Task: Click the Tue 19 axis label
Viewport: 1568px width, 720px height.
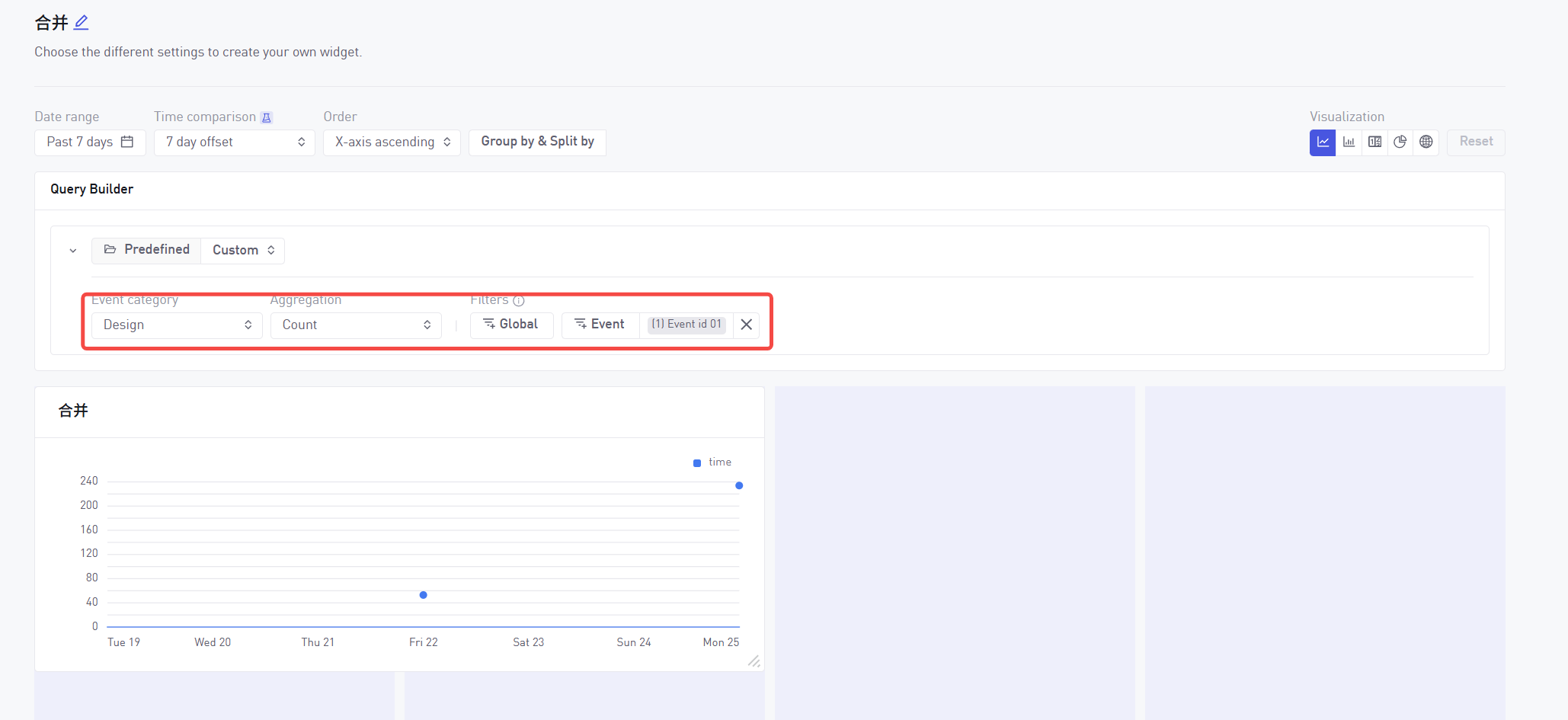Action: 124,643
